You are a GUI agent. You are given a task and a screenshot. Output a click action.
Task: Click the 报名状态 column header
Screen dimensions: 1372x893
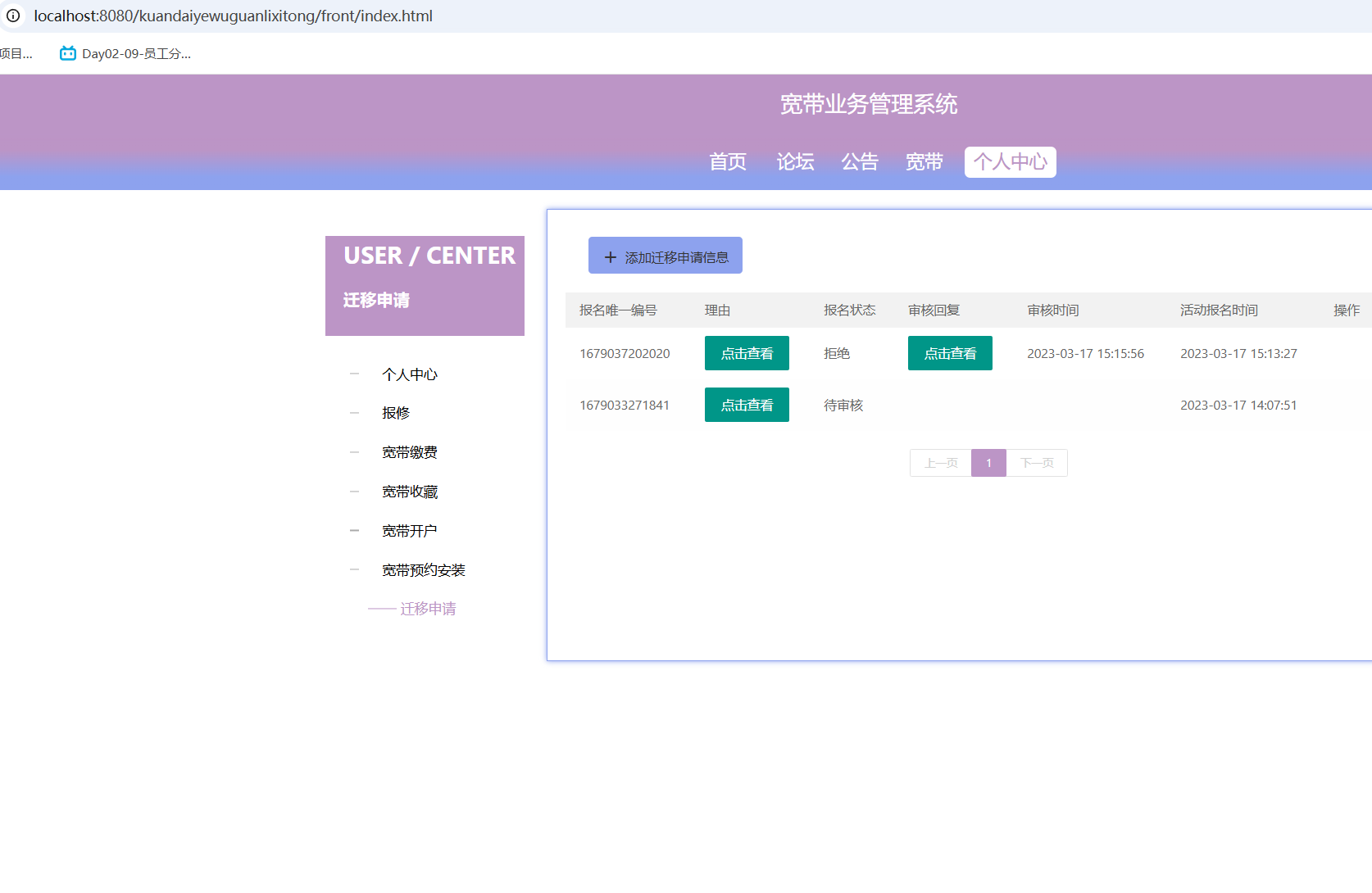(x=849, y=311)
